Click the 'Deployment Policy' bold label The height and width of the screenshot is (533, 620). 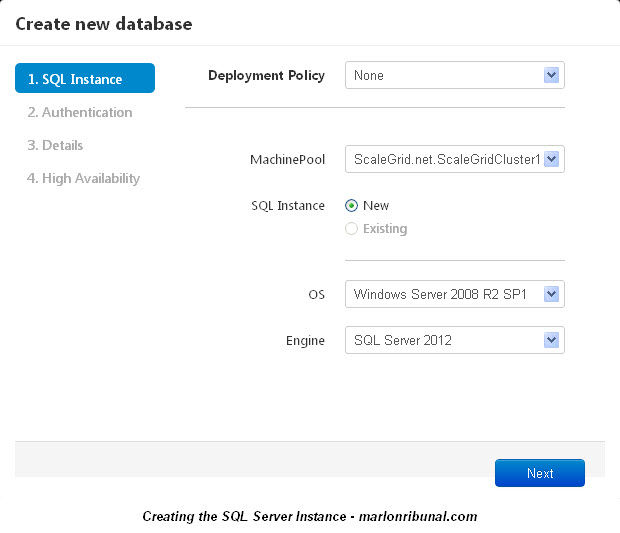pyautogui.click(x=266, y=75)
